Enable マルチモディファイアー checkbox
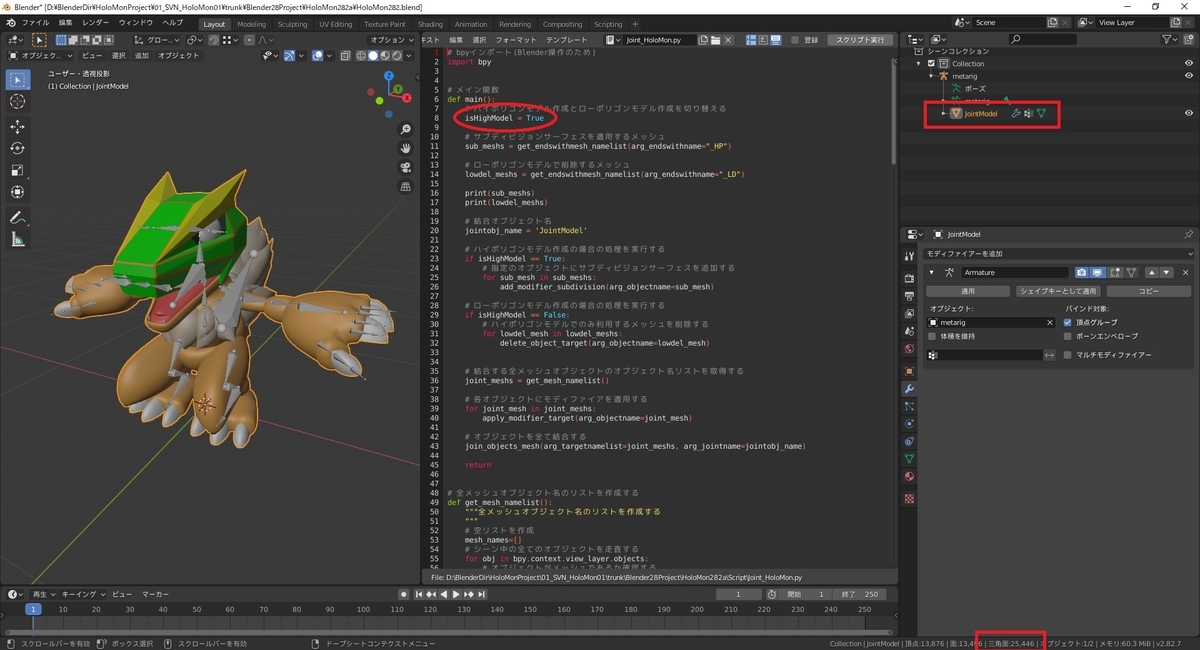Screen dimensions: 1200x650 pyautogui.click(x=1068, y=355)
